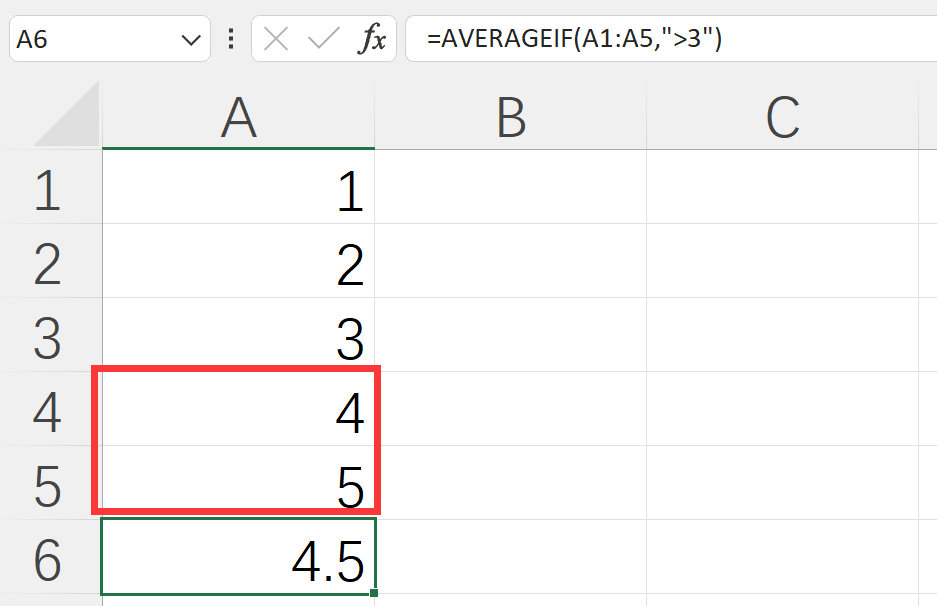Click the Cancel X icon in formula bar
Viewport: 937px width, 606px height.
277,39
